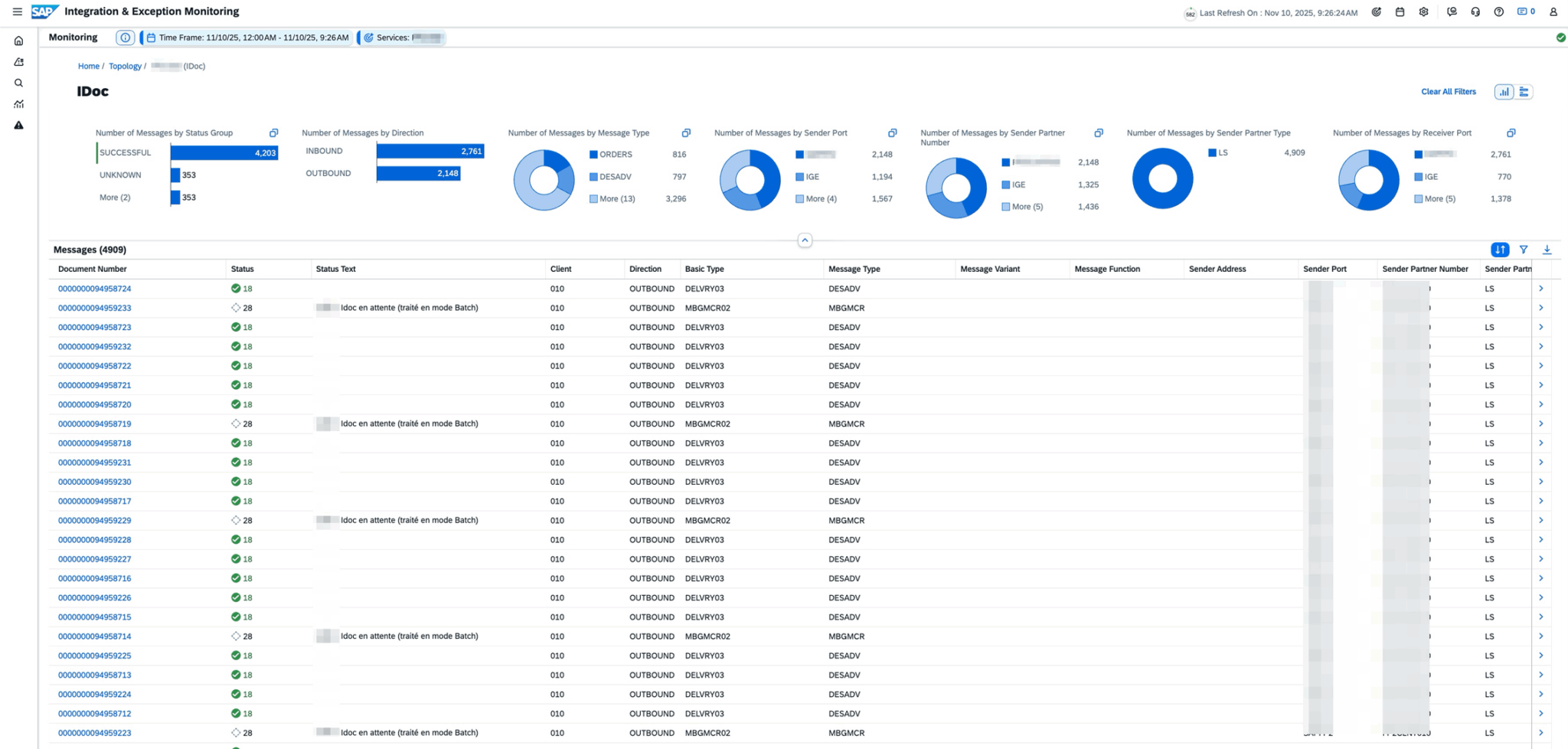Image resolution: width=1568 pixels, height=749 pixels.
Task: Expand details for document 0000000094958724 row arrow
Action: point(1540,289)
